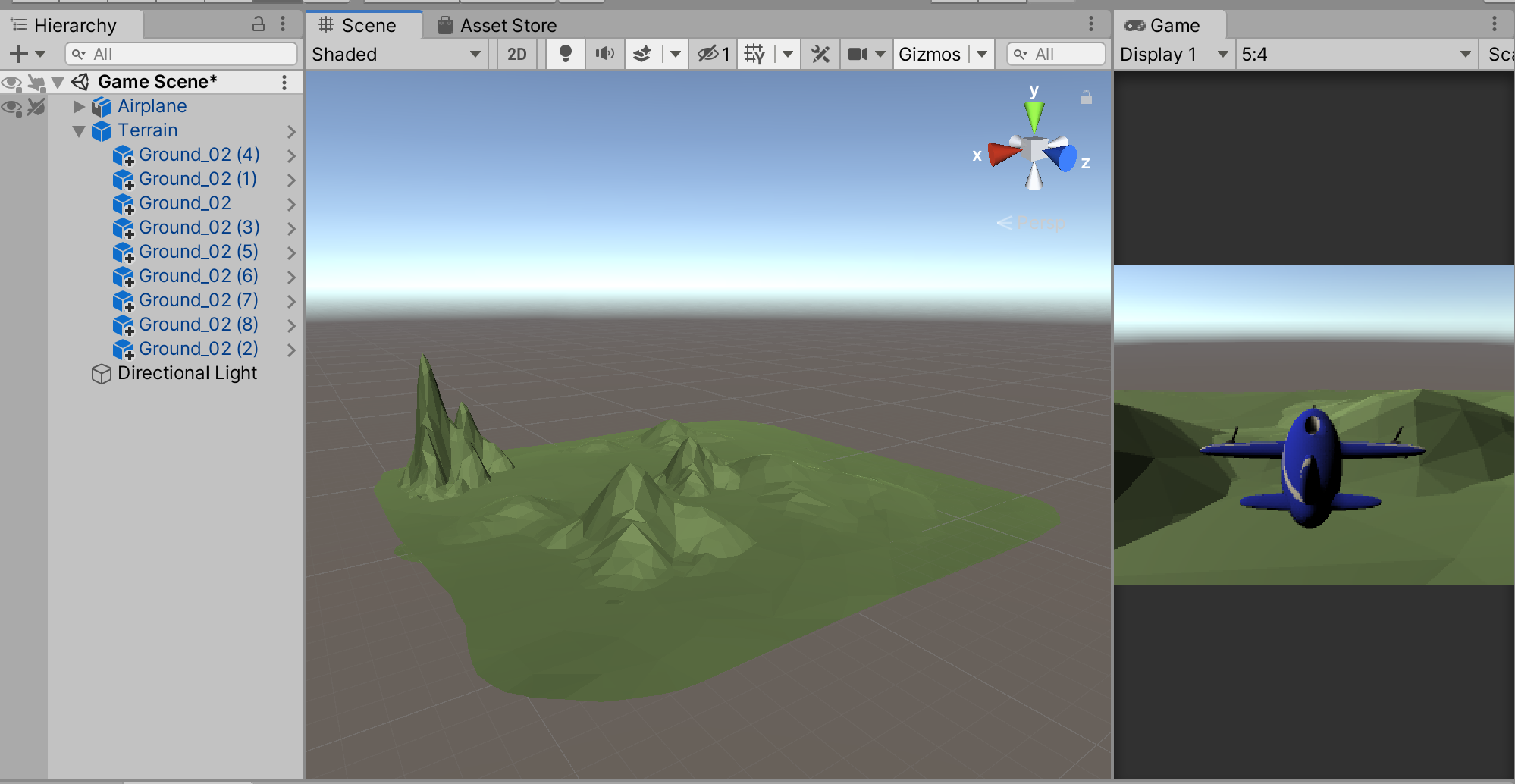Image resolution: width=1515 pixels, height=784 pixels.
Task: Click the gizmo center cube to toggle projection
Action: click(x=1034, y=149)
